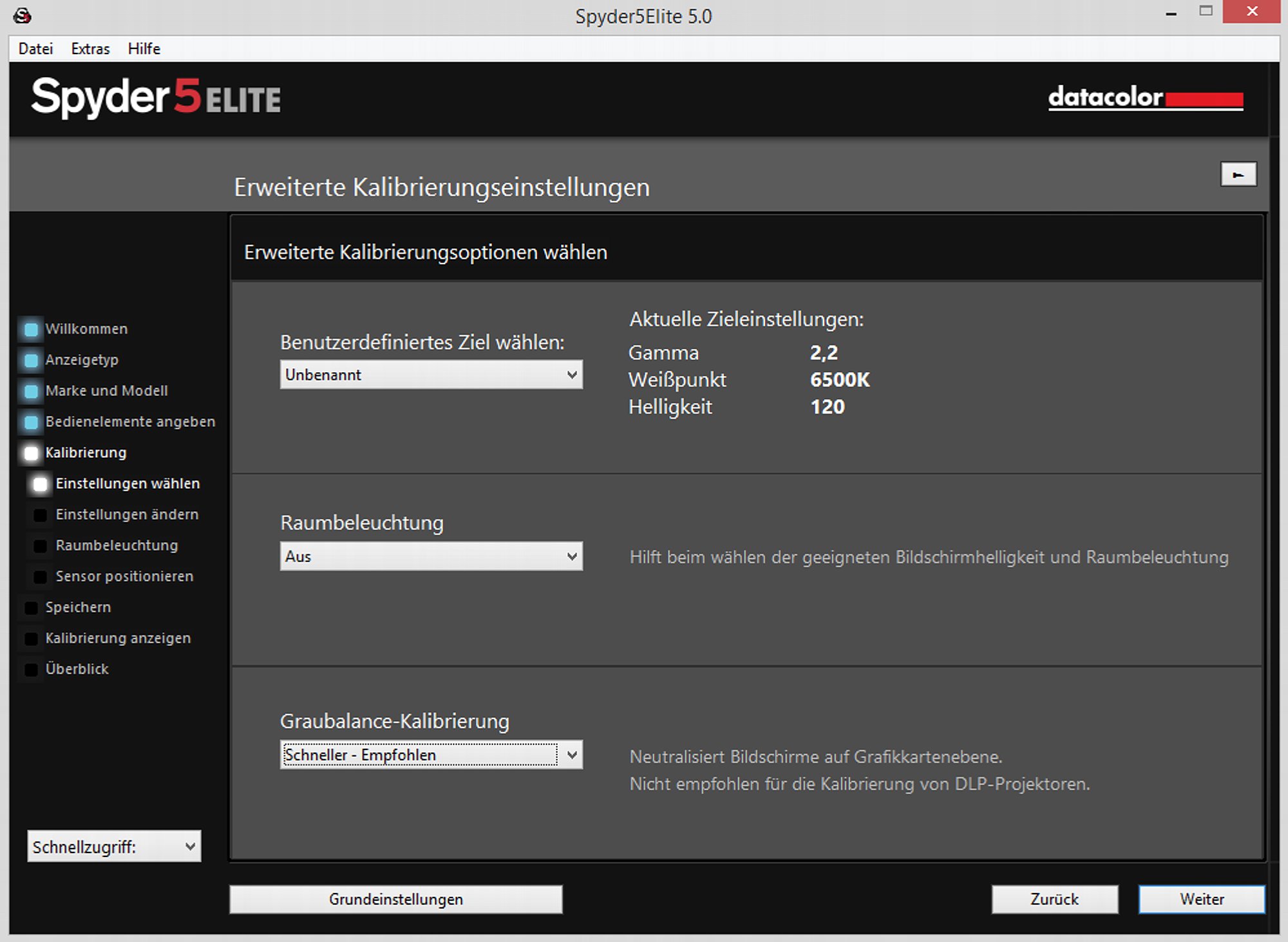Open the Graubalance-Kalibrierung dropdown
The width and height of the screenshot is (1288, 942).
click(431, 755)
